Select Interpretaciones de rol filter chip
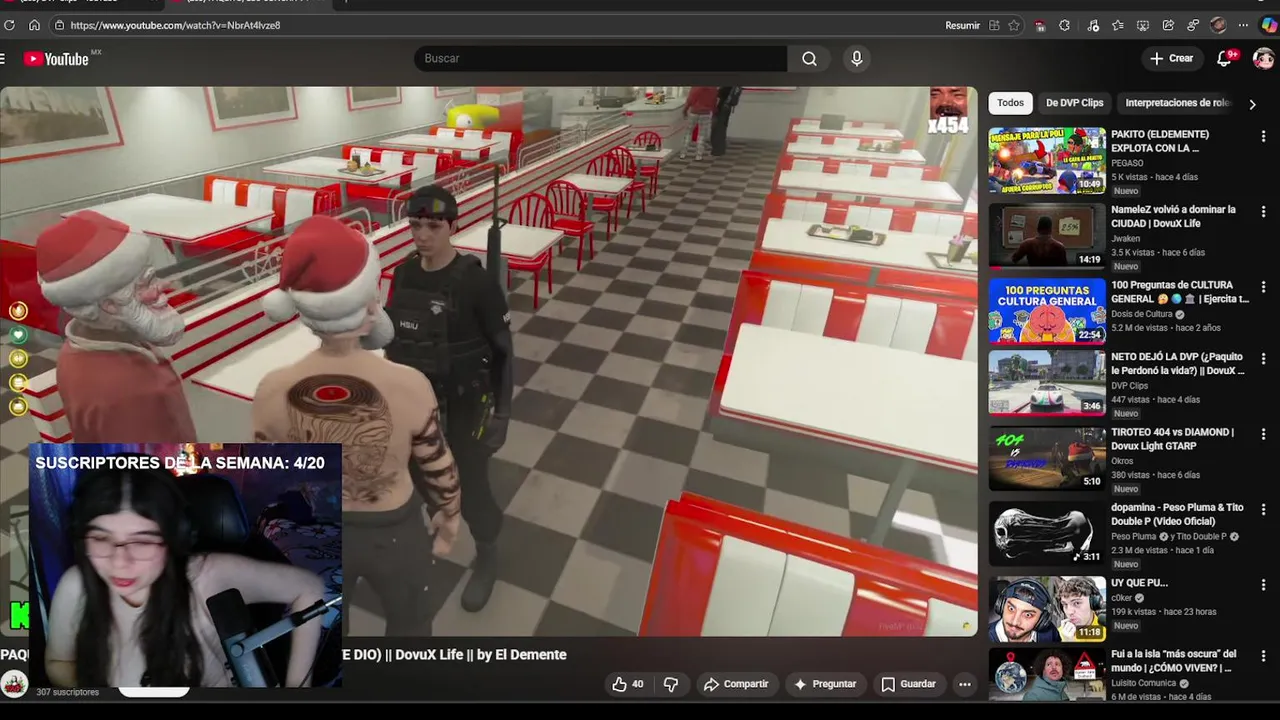 [x=1177, y=103]
